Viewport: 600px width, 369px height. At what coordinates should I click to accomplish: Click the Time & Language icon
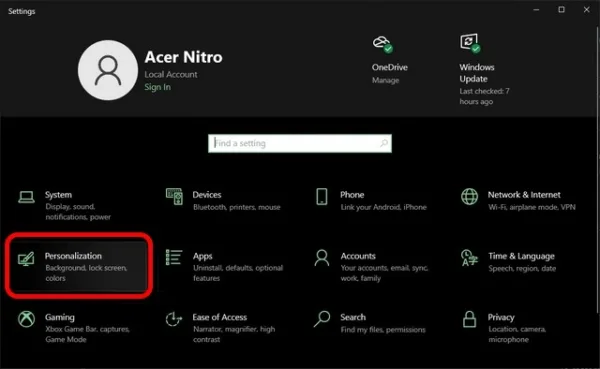point(470,258)
